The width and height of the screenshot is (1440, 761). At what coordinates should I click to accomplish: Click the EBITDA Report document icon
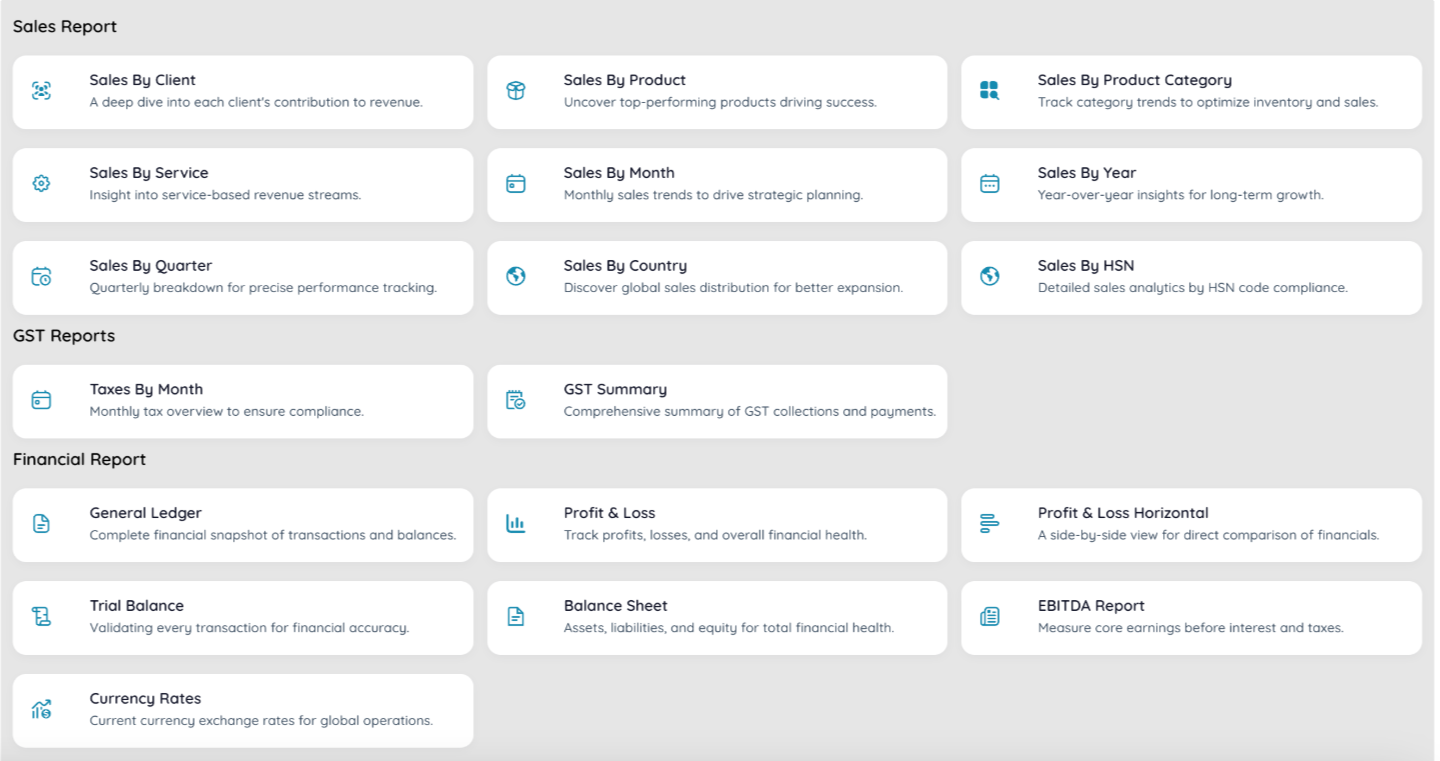(x=989, y=616)
